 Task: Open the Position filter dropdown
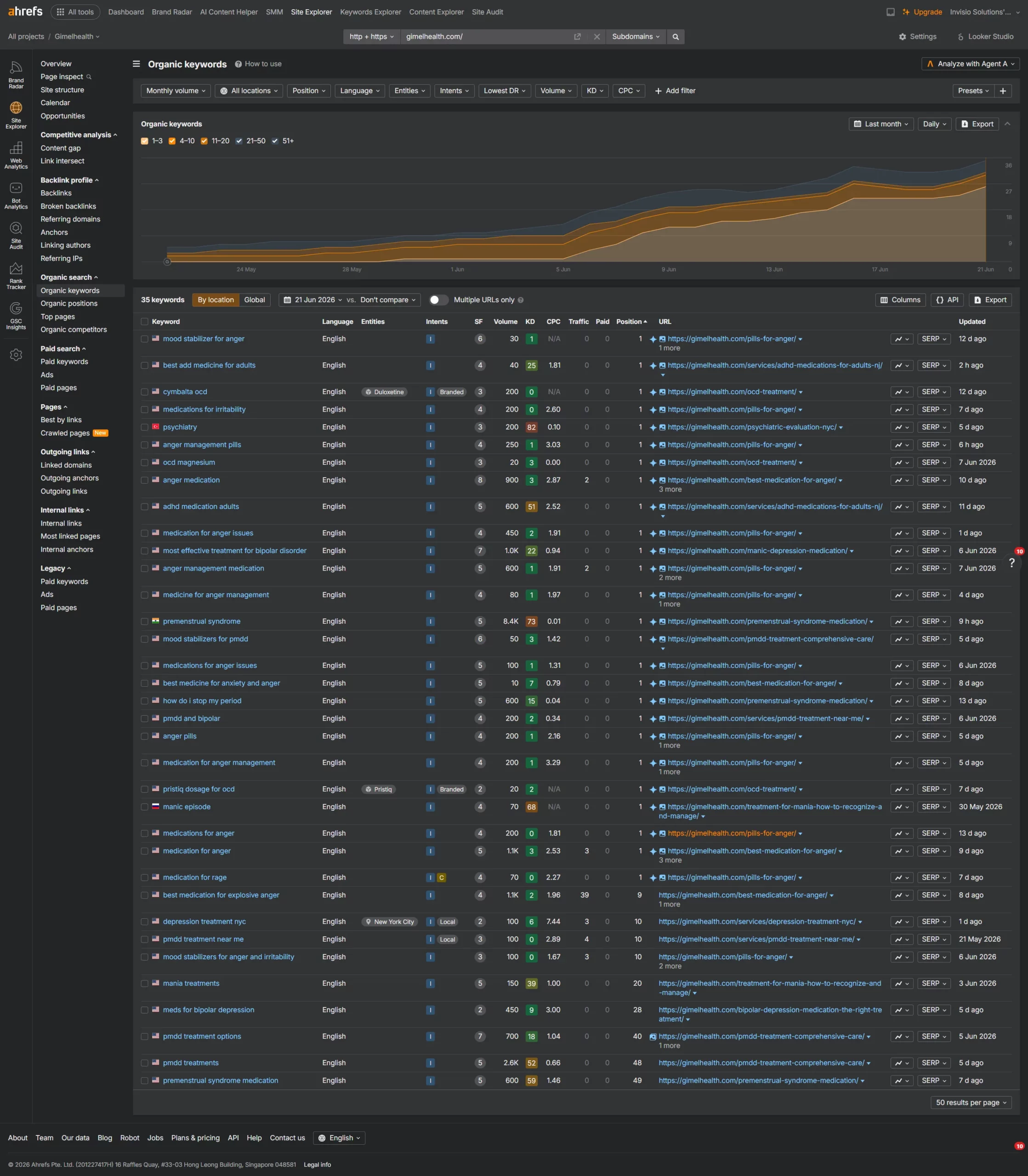click(309, 90)
